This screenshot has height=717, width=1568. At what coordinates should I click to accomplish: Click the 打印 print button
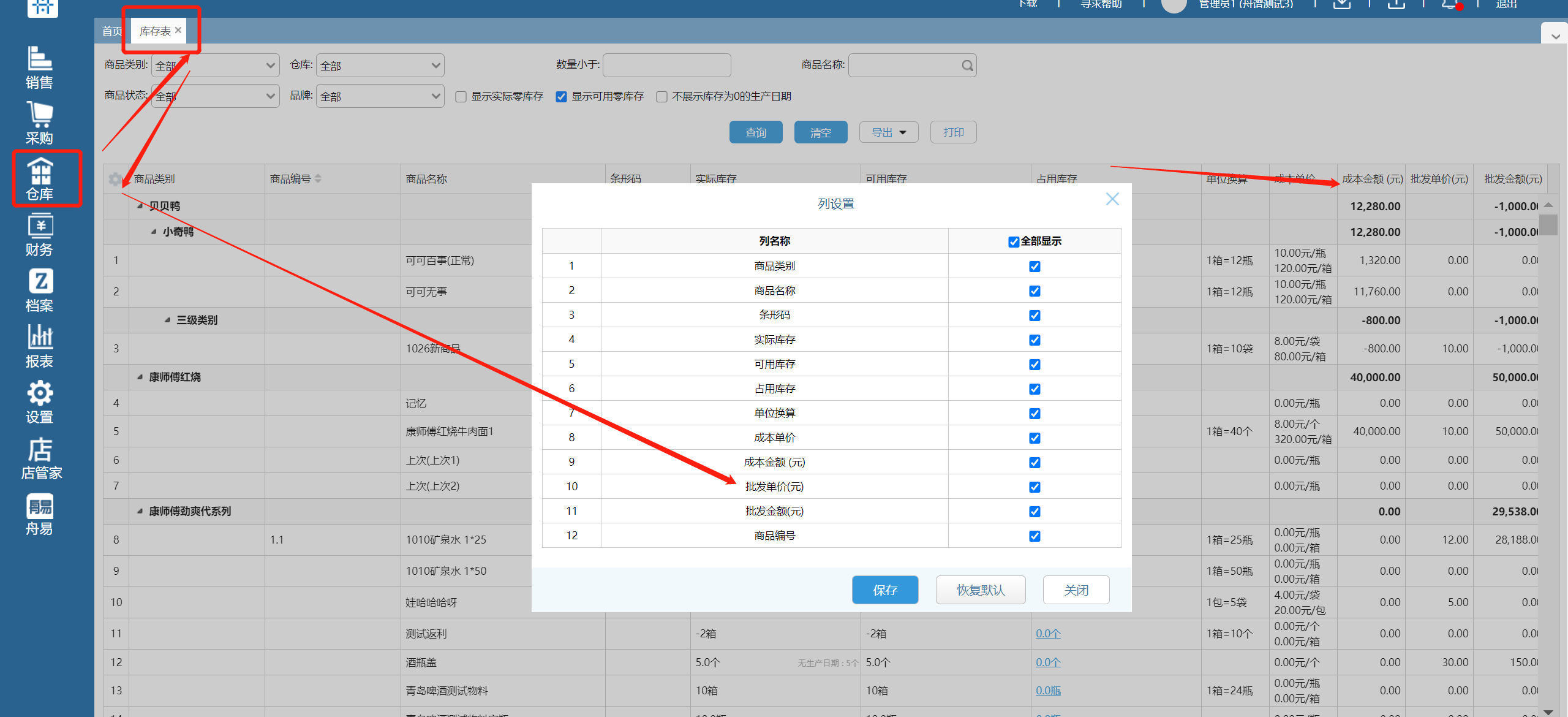[953, 132]
